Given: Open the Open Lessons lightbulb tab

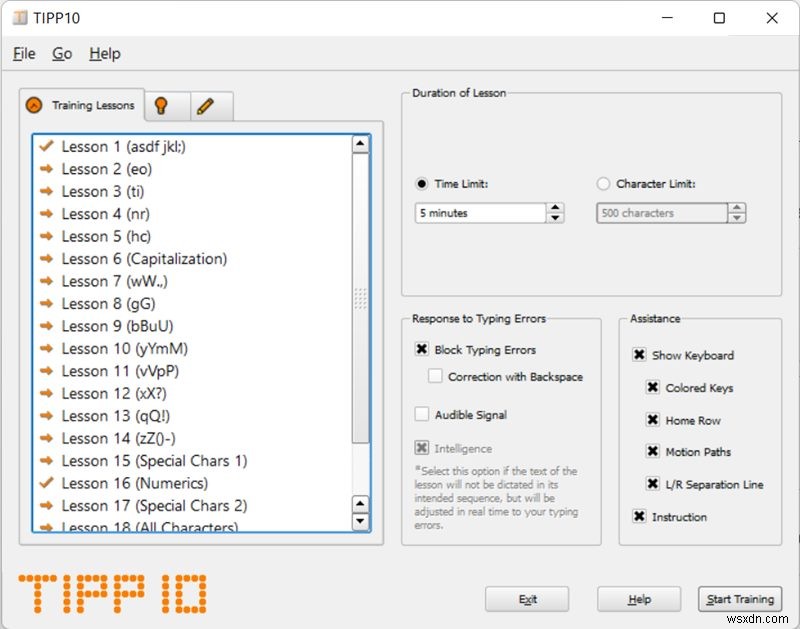Looking at the screenshot, I should [166, 106].
